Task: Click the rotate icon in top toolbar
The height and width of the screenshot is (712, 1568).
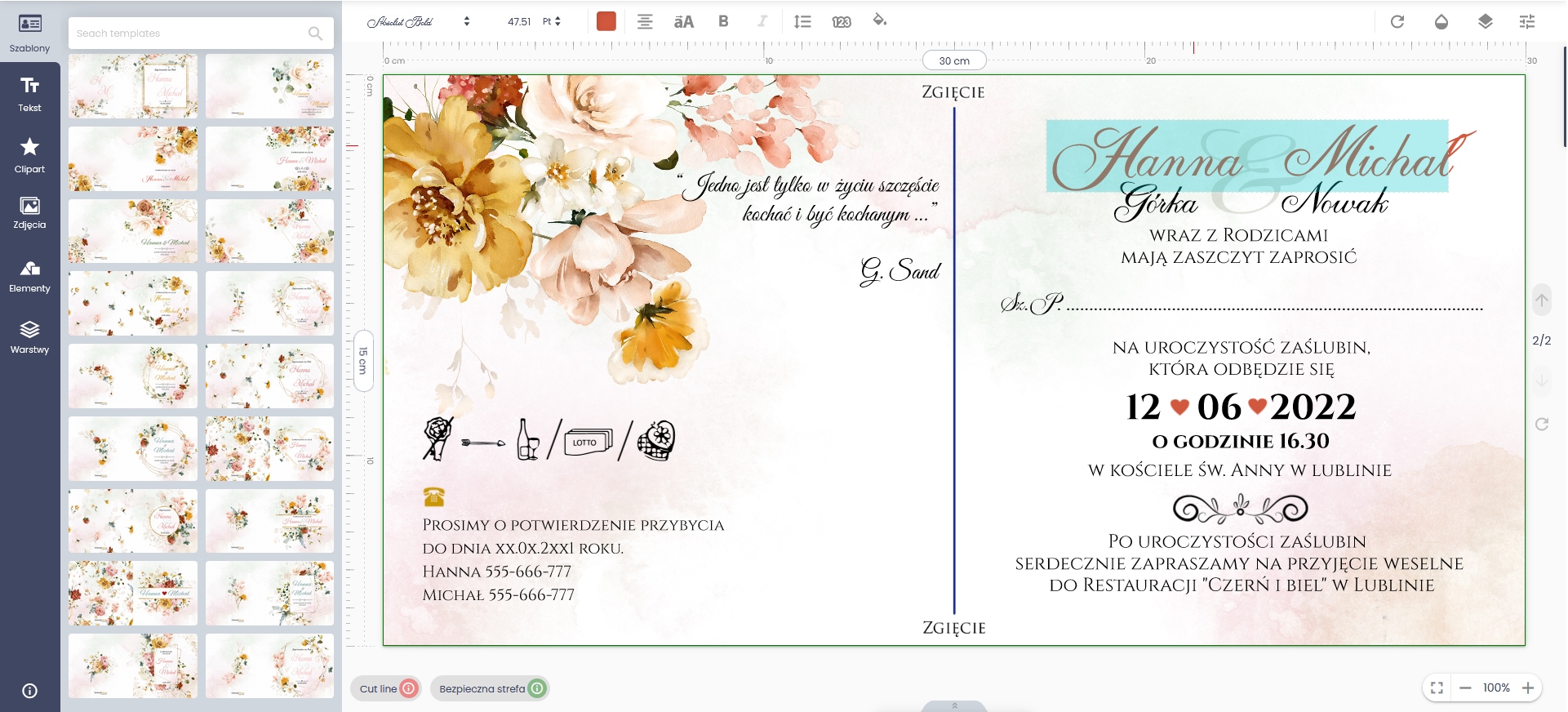Action: (1397, 21)
